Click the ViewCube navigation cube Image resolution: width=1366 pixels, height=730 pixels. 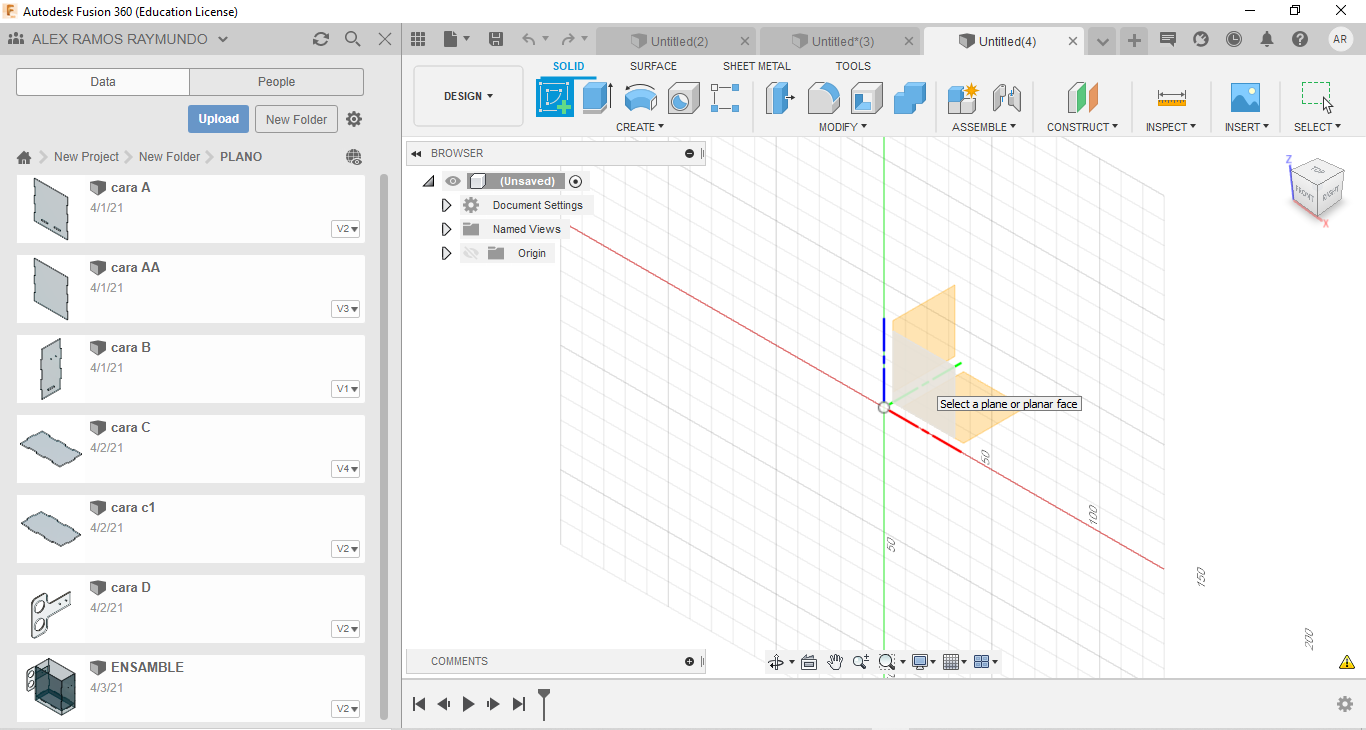pos(1317,187)
